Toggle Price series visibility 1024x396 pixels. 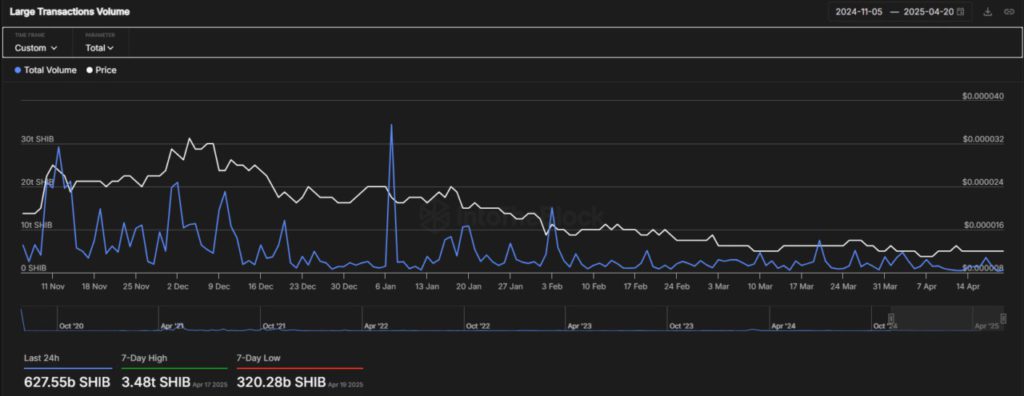[101, 70]
